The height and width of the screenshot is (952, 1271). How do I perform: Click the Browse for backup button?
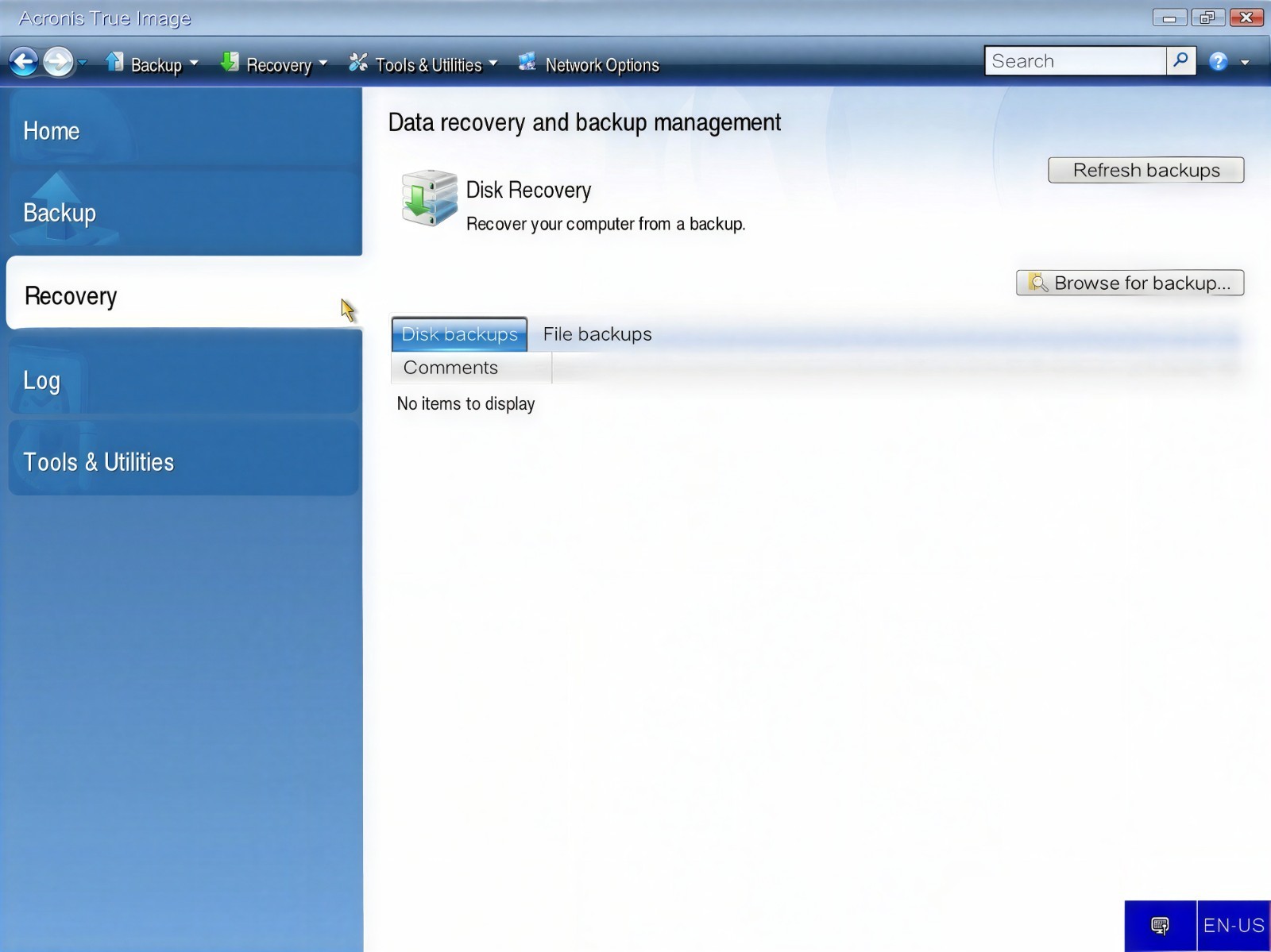coord(1130,283)
